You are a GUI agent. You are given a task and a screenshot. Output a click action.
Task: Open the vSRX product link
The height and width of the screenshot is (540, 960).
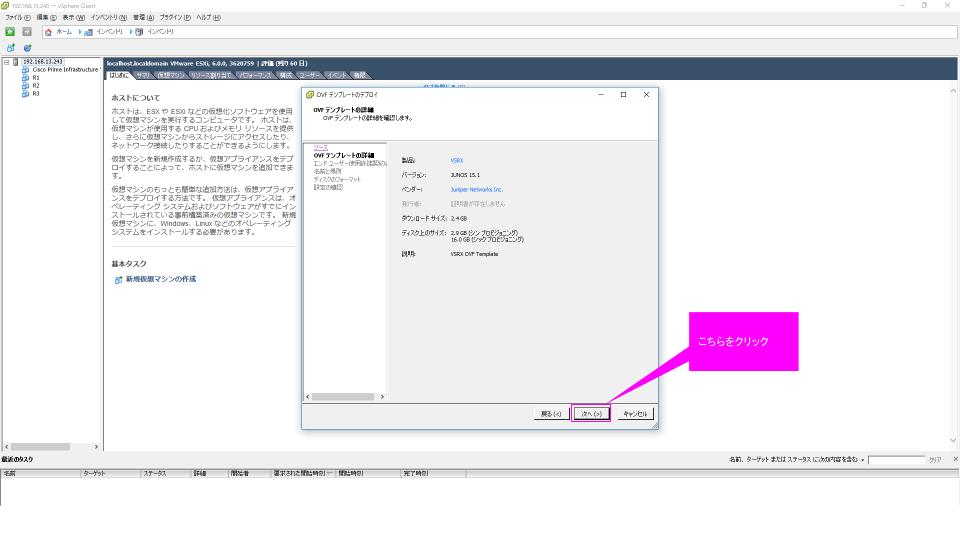point(457,160)
